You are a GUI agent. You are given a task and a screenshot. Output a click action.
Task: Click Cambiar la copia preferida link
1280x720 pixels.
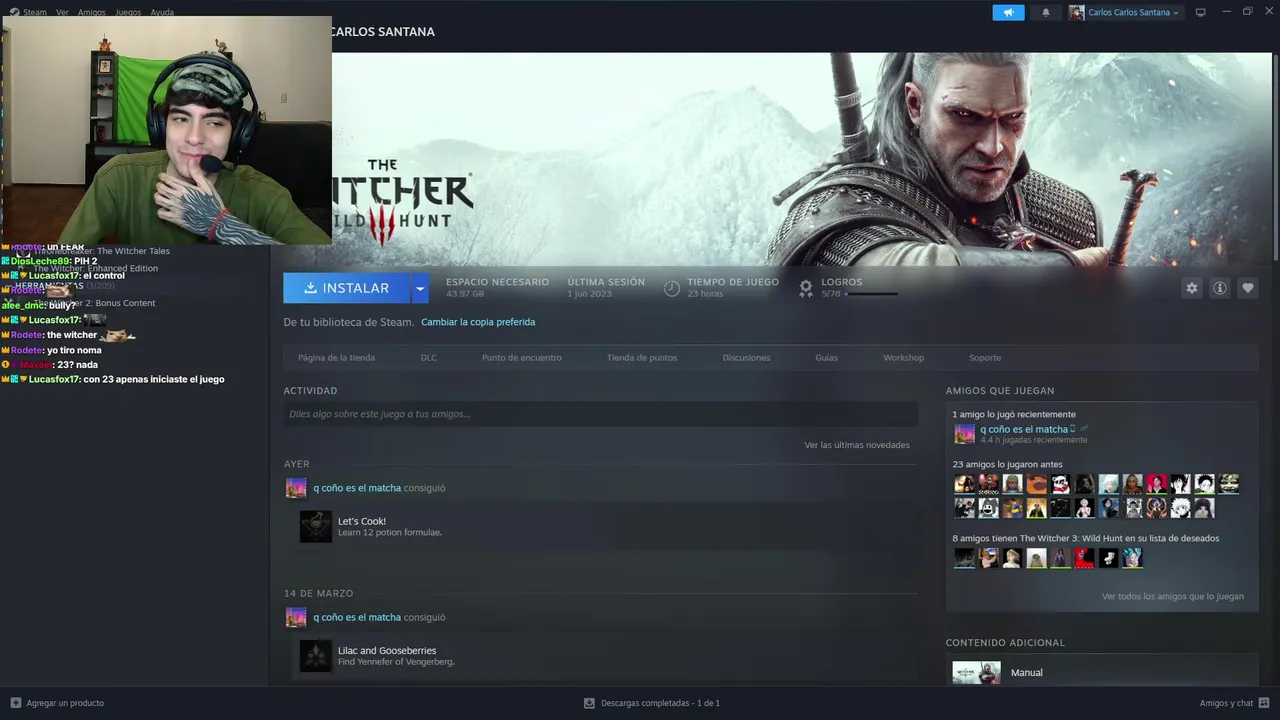click(x=478, y=322)
